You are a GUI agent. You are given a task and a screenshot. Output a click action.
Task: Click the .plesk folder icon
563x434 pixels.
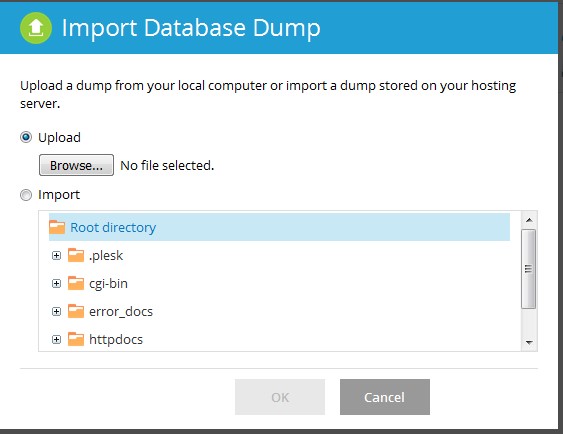[76, 255]
